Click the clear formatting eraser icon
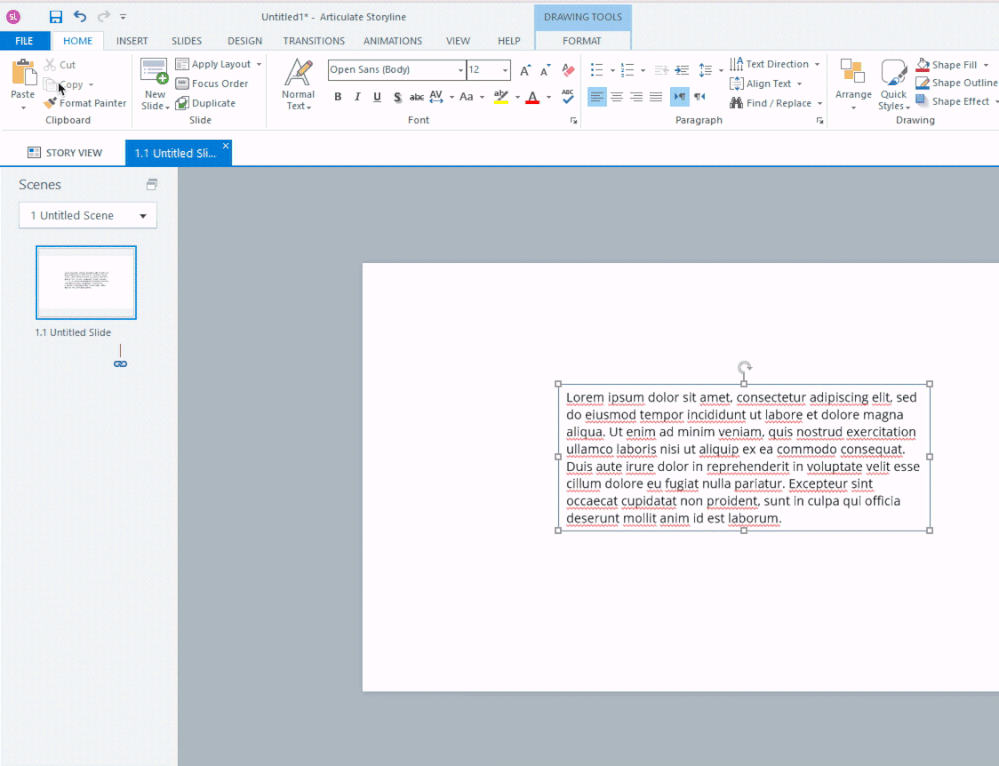The image size is (999, 766). [569, 70]
